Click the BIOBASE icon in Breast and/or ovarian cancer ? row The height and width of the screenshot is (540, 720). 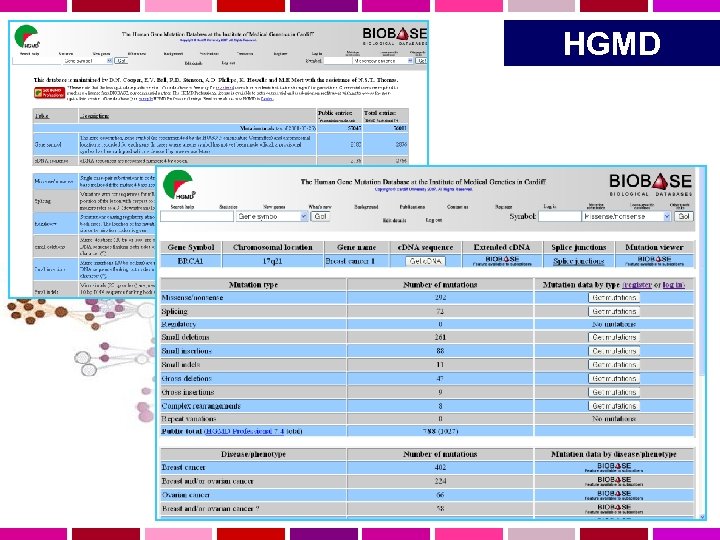[x=614, y=509]
